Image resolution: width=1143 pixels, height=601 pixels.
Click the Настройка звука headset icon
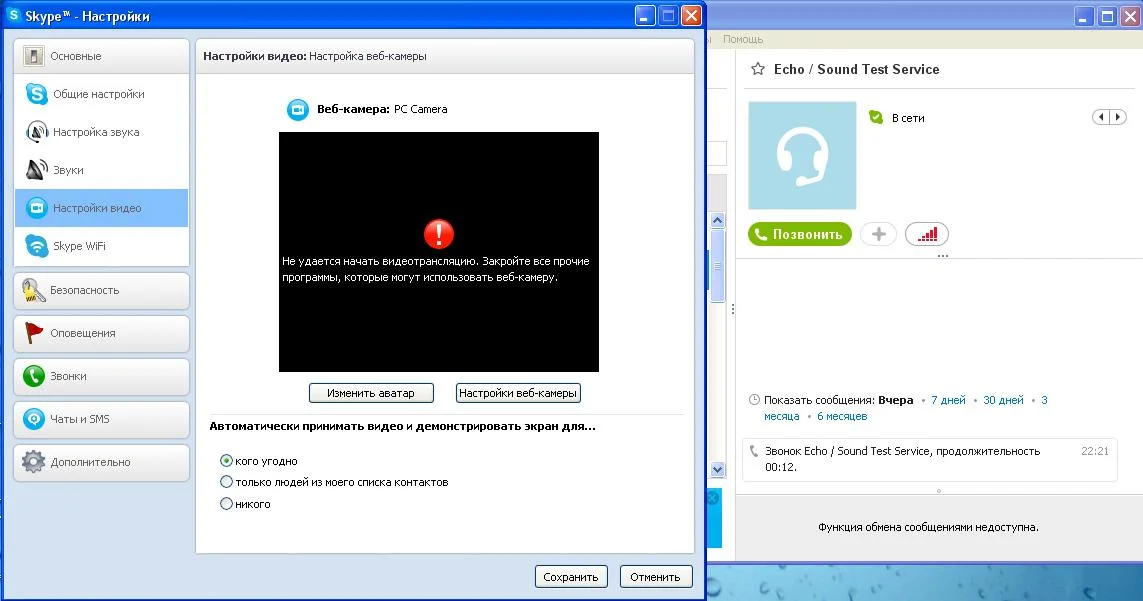click(x=36, y=132)
